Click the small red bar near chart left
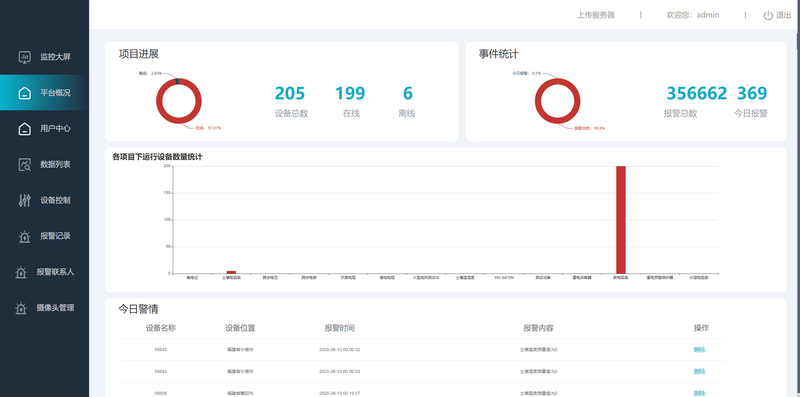The height and width of the screenshot is (397, 800). pos(231,272)
